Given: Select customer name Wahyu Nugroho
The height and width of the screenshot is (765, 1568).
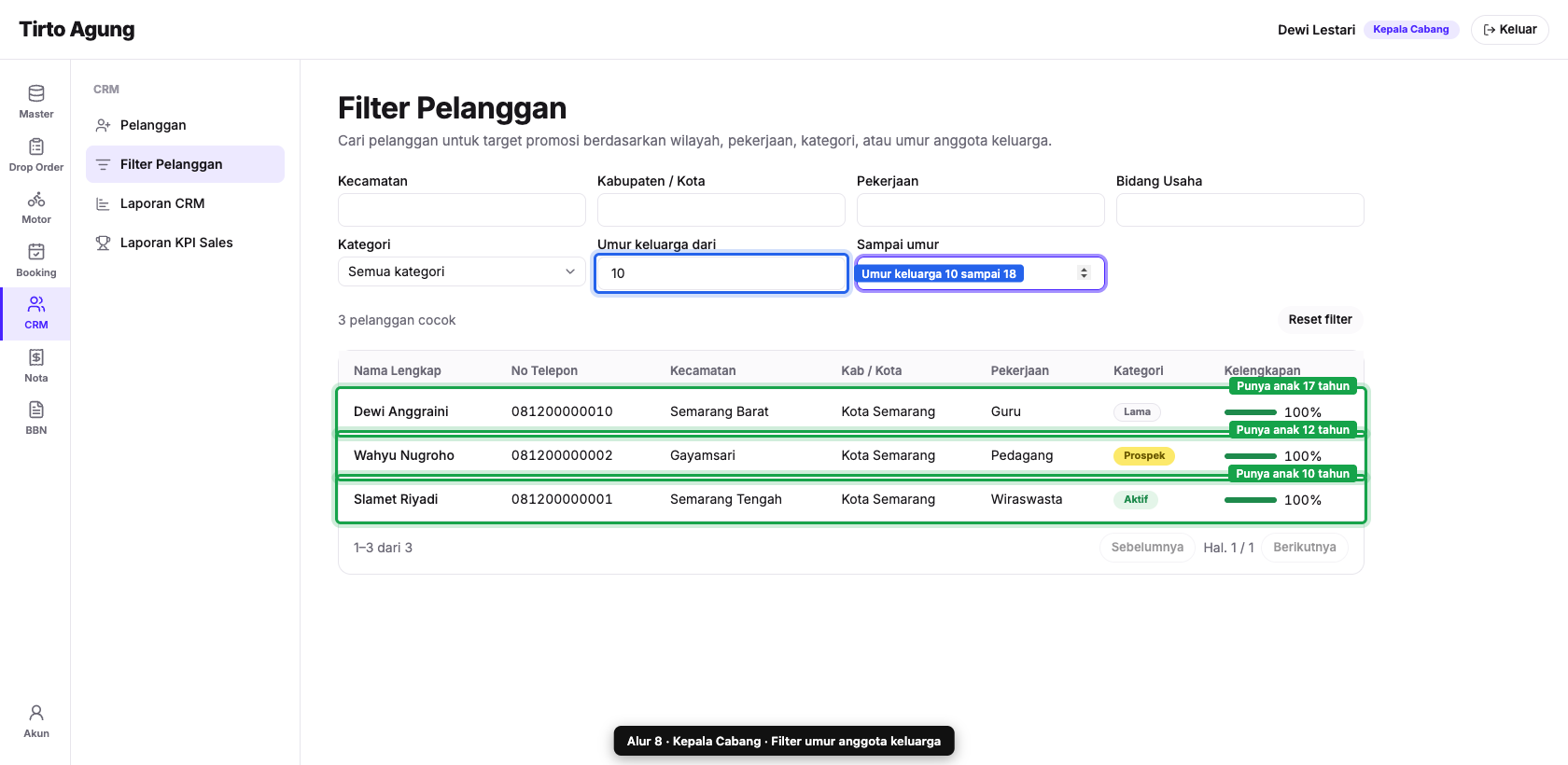Looking at the screenshot, I should tap(404, 455).
